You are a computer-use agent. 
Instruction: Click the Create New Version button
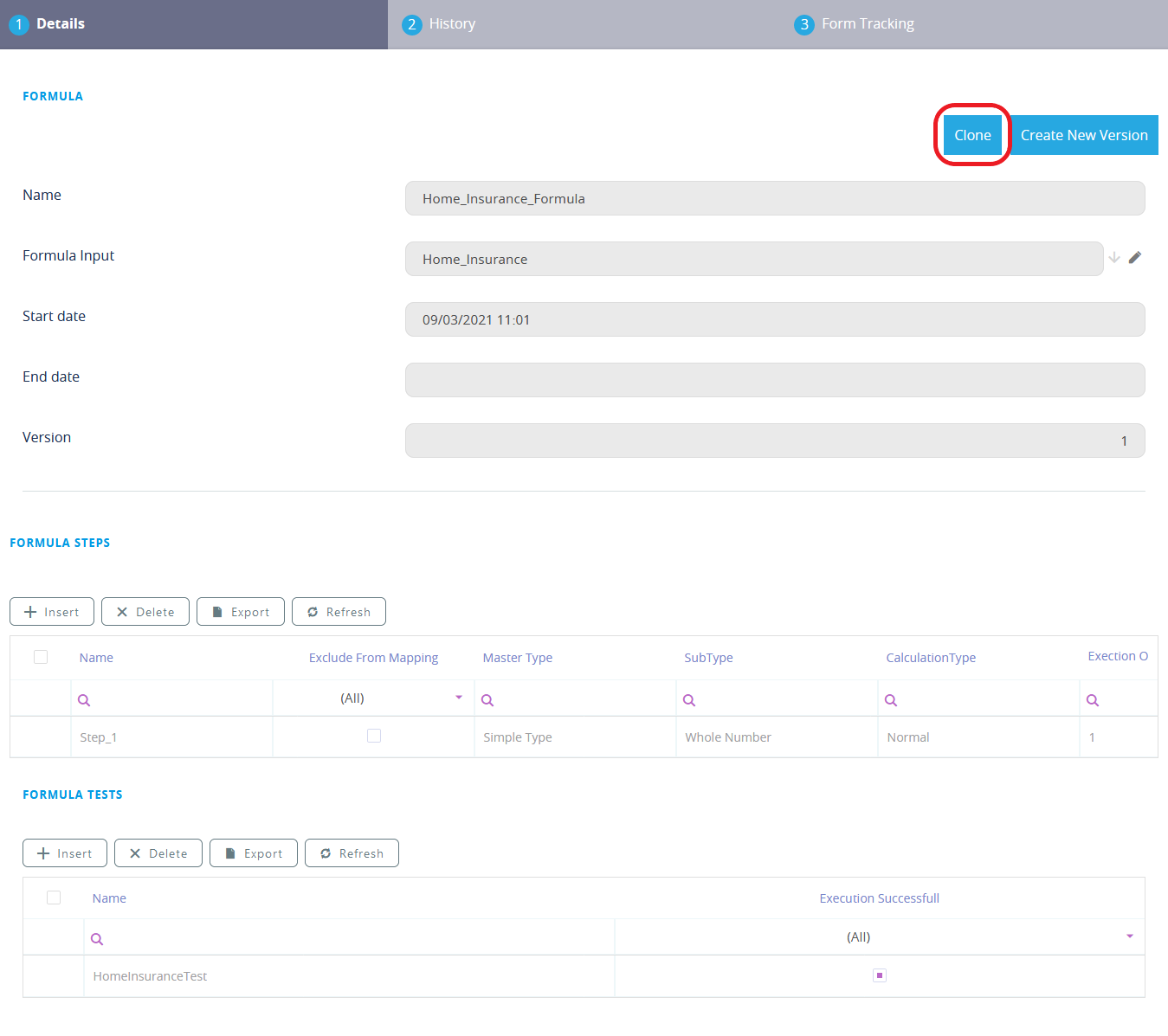(x=1083, y=135)
